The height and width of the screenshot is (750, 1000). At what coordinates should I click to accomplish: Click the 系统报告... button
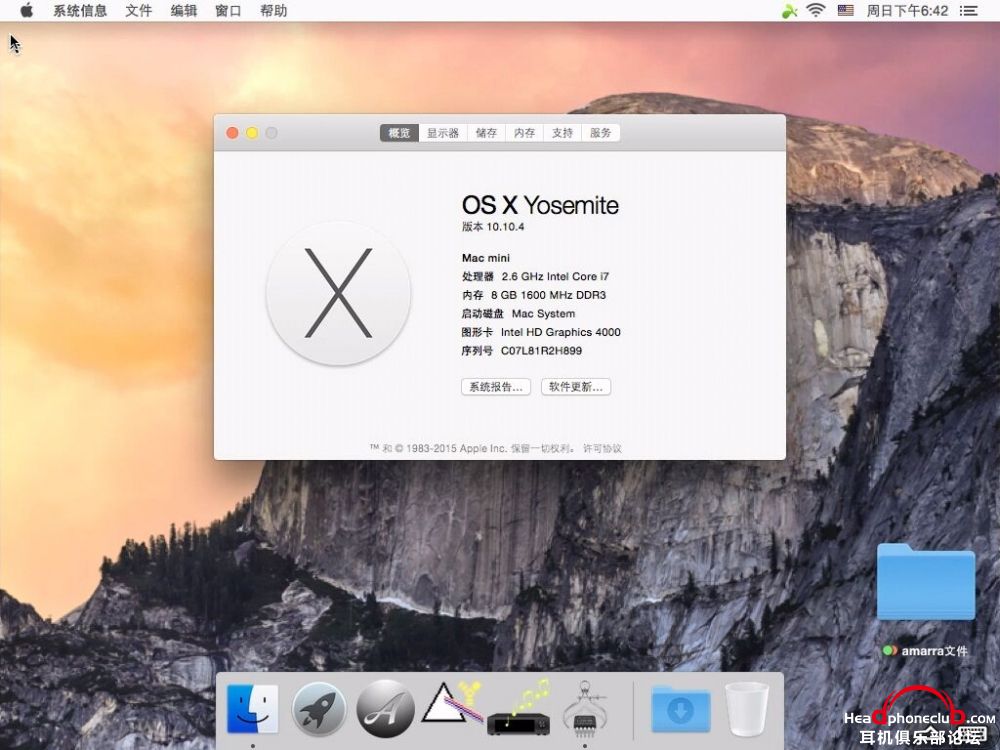[496, 387]
